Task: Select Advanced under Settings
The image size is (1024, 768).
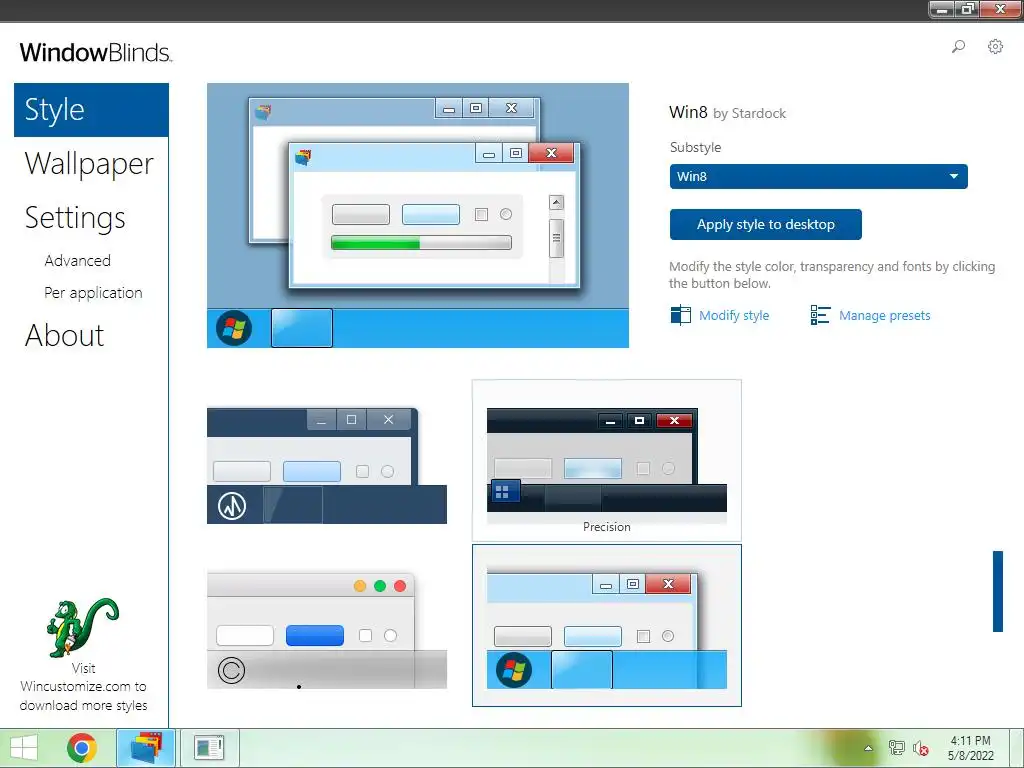Action: click(78, 261)
